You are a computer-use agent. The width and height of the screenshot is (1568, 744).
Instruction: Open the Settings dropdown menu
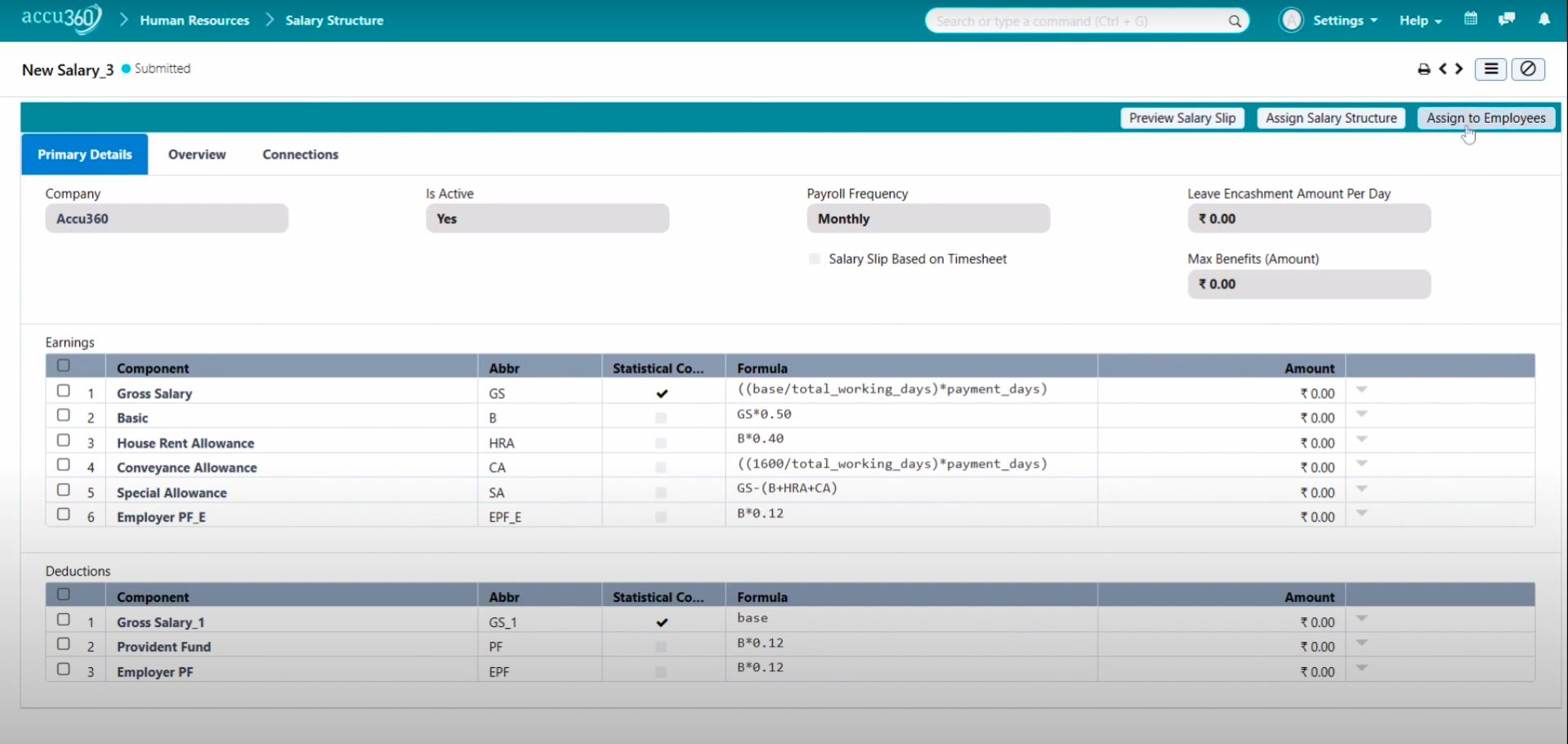pos(1345,20)
